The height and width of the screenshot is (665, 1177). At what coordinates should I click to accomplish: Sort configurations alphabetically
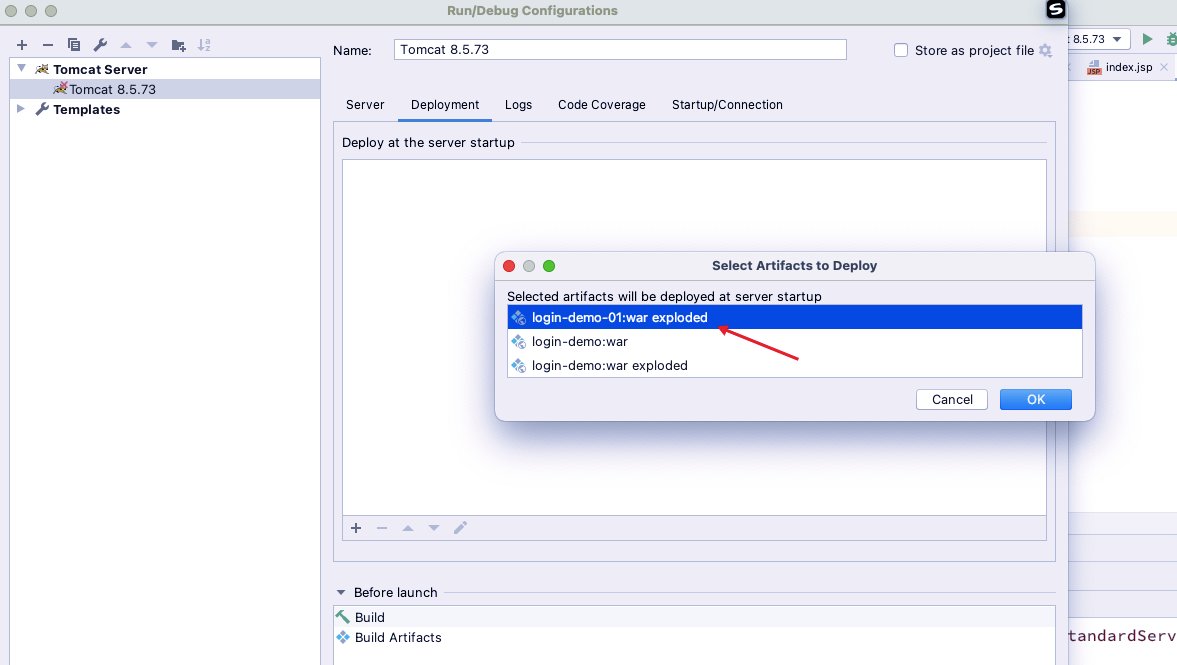[x=204, y=45]
